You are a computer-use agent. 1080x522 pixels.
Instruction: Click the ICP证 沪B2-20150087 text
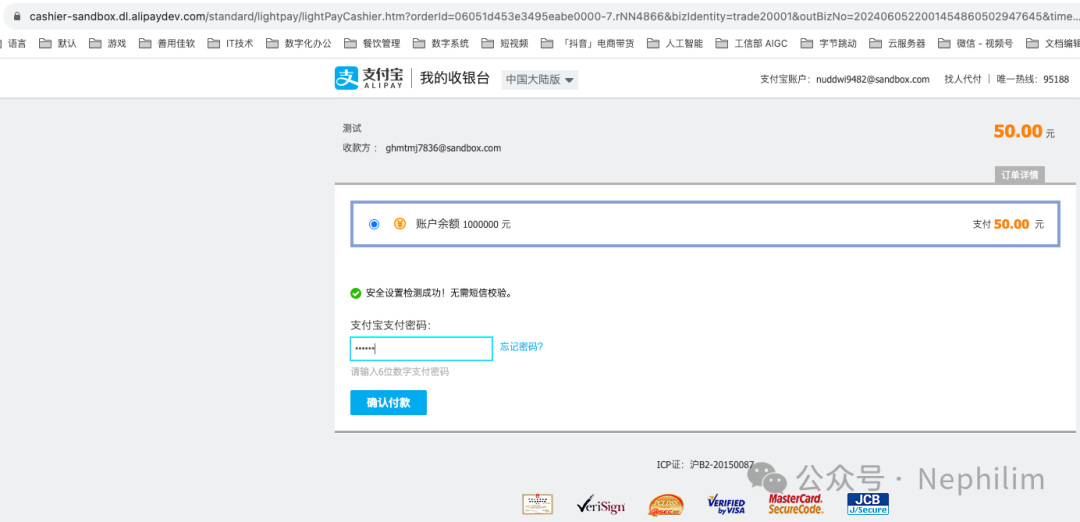coord(705,465)
